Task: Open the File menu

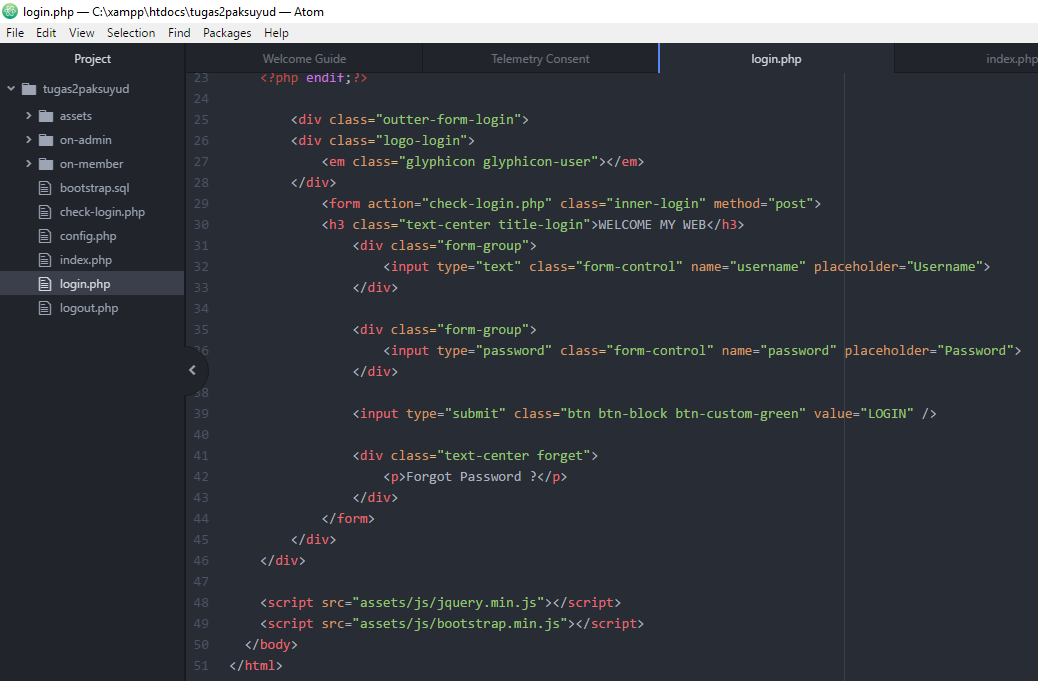Action: pos(15,32)
